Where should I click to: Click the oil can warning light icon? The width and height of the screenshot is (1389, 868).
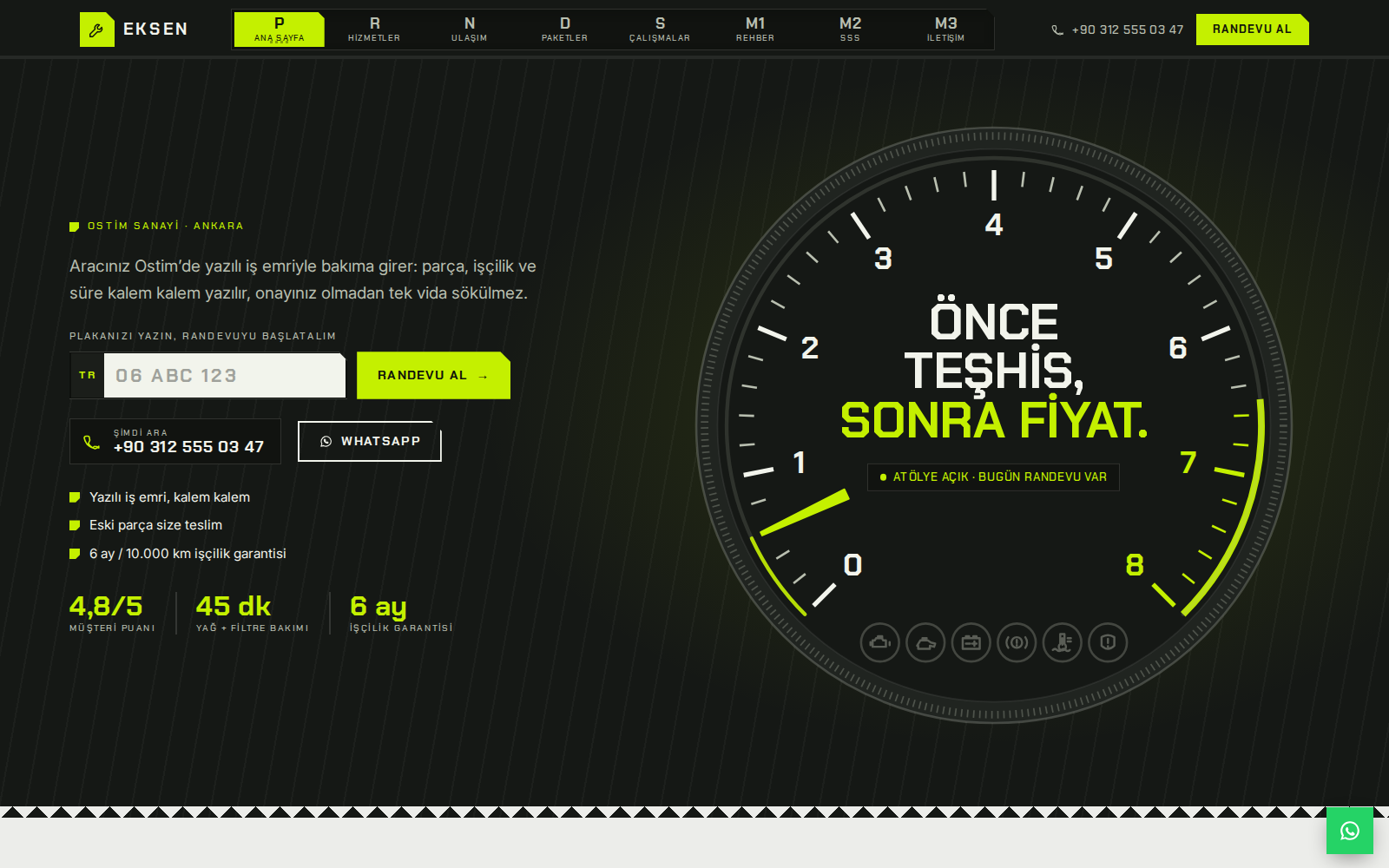(925, 642)
